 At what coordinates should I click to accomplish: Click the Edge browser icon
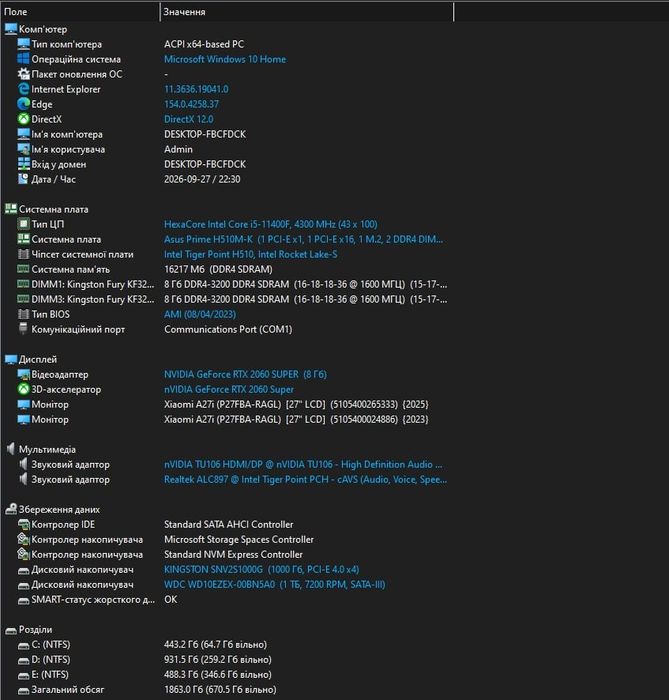pos(23,104)
